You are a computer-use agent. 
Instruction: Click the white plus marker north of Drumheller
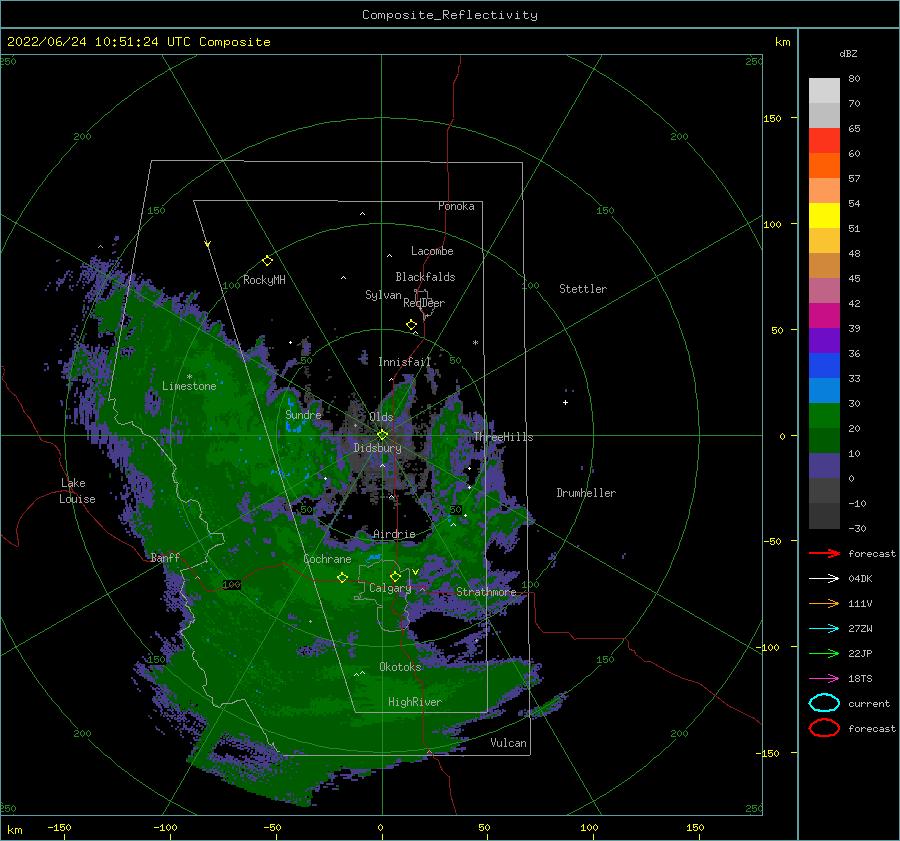click(565, 402)
